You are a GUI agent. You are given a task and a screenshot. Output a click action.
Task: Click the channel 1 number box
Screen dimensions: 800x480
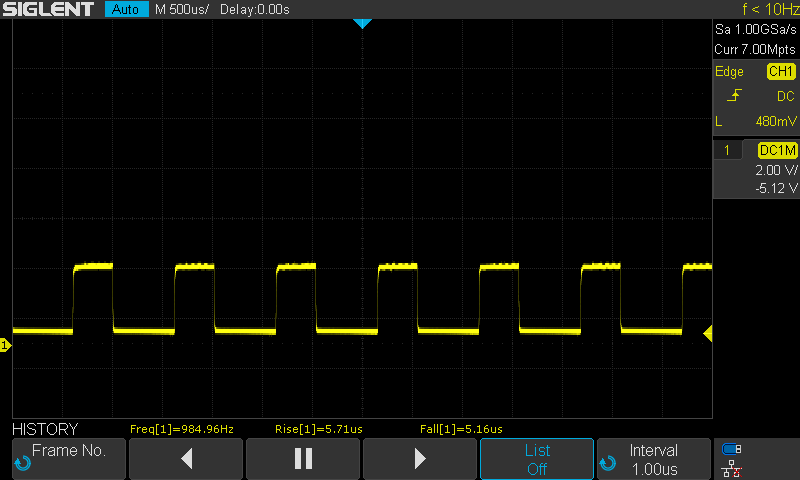point(727,150)
